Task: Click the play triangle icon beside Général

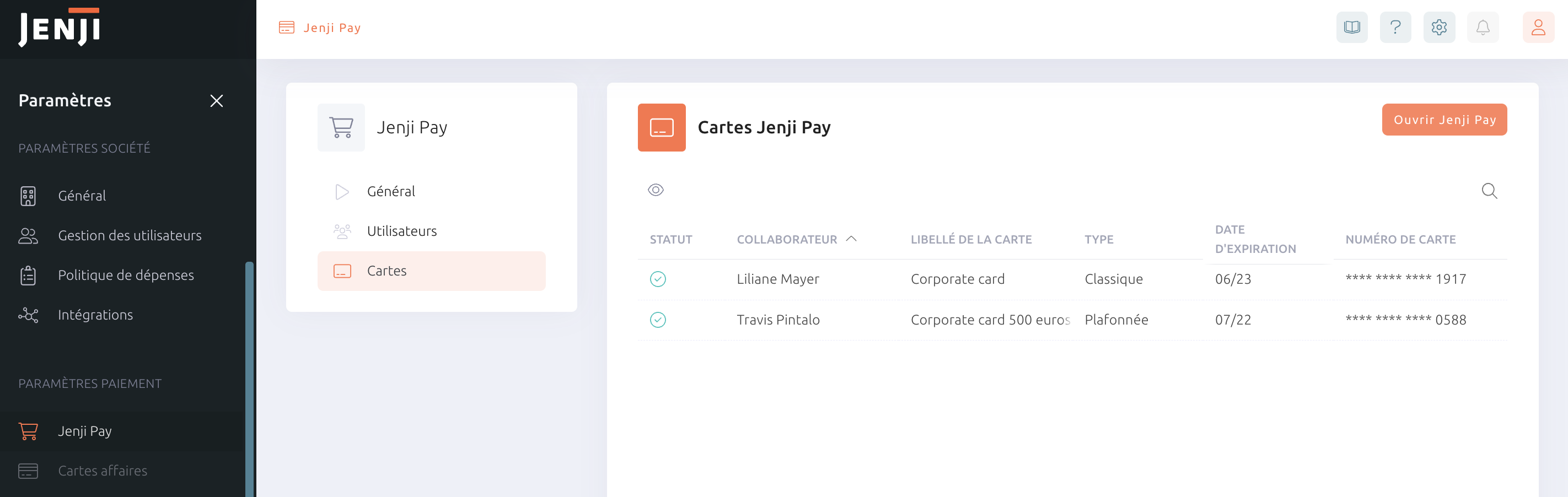Action: (342, 192)
